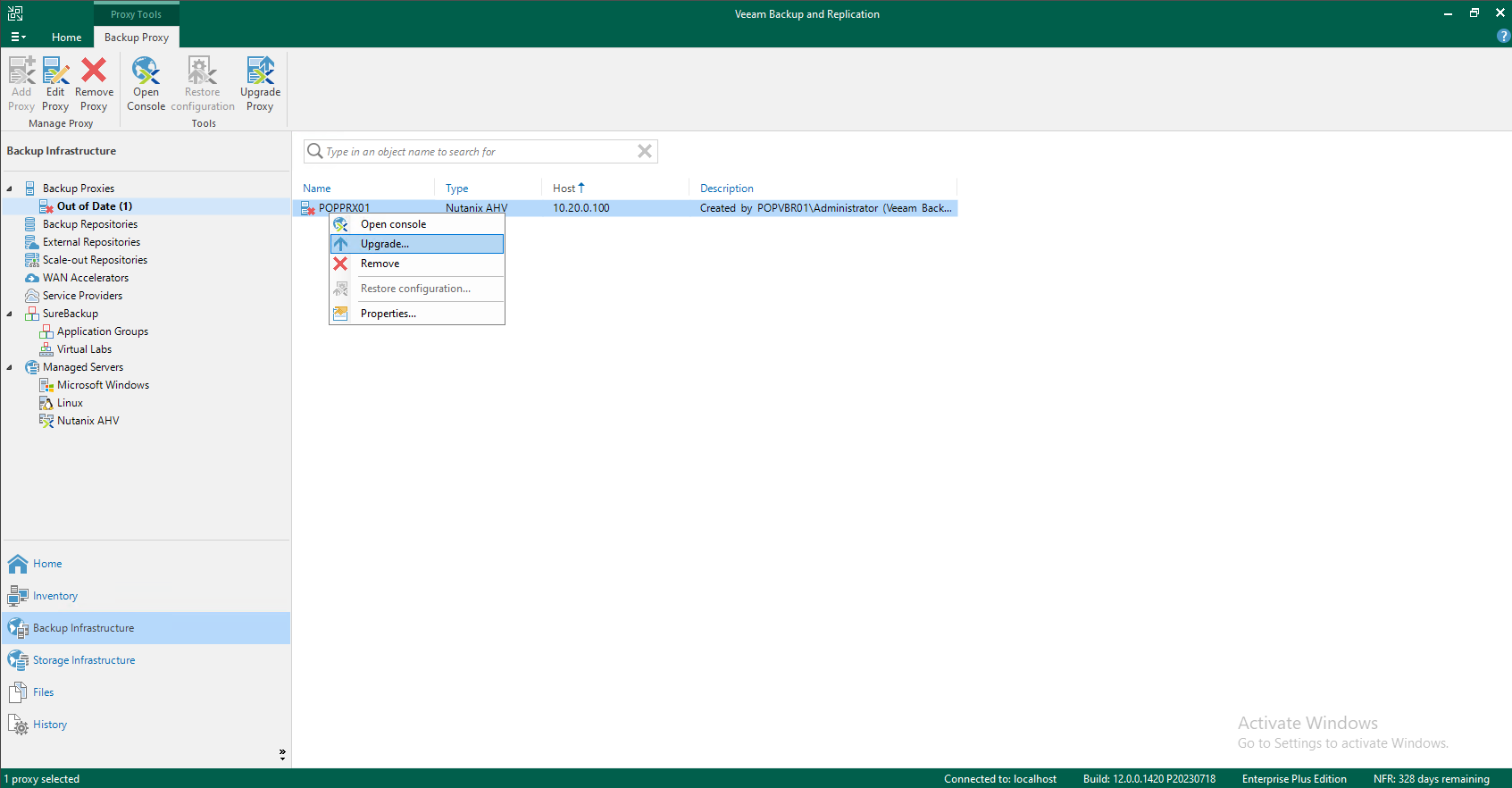Select Microsoft Windows managed servers
The image size is (1512, 788).
pyautogui.click(x=103, y=385)
